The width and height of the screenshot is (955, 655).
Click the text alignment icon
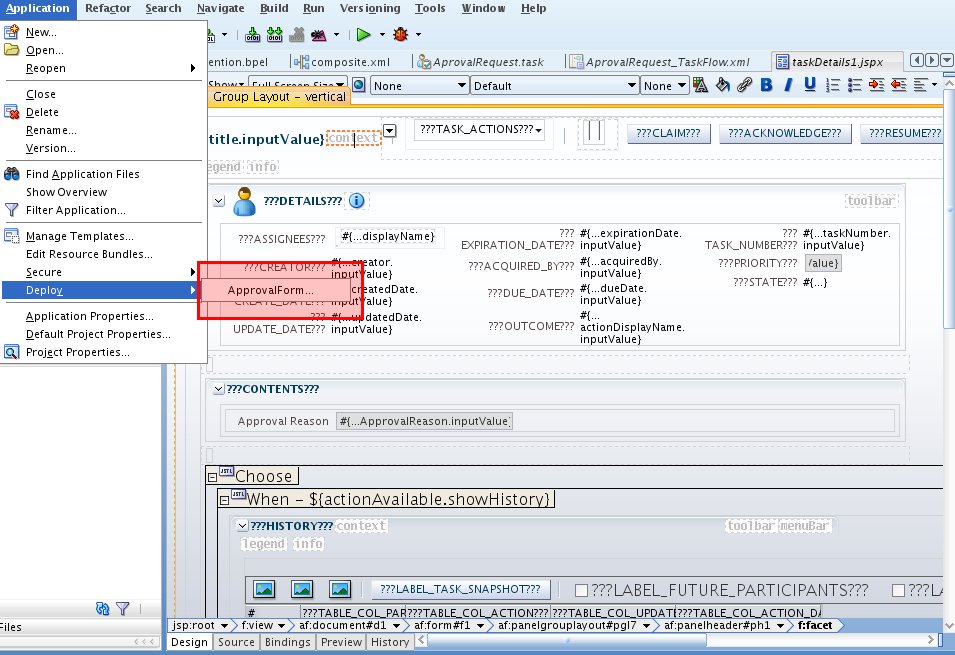(x=921, y=85)
